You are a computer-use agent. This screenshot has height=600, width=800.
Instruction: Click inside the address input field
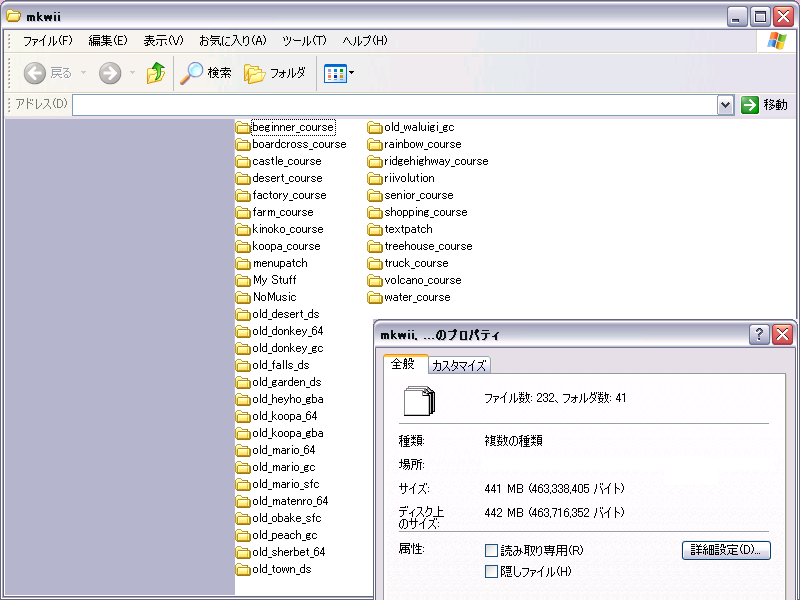point(395,105)
